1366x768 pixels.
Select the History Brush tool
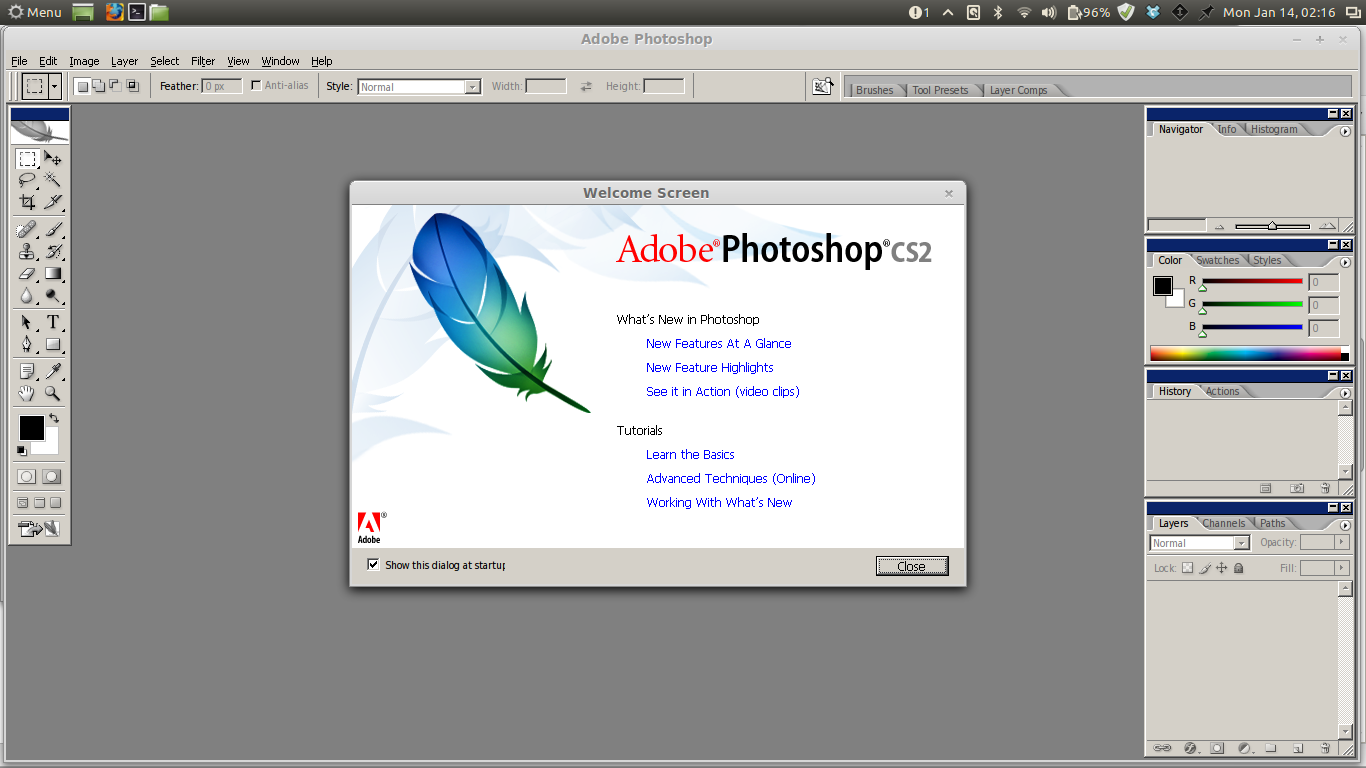pyautogui.click(x=53, y=251)
